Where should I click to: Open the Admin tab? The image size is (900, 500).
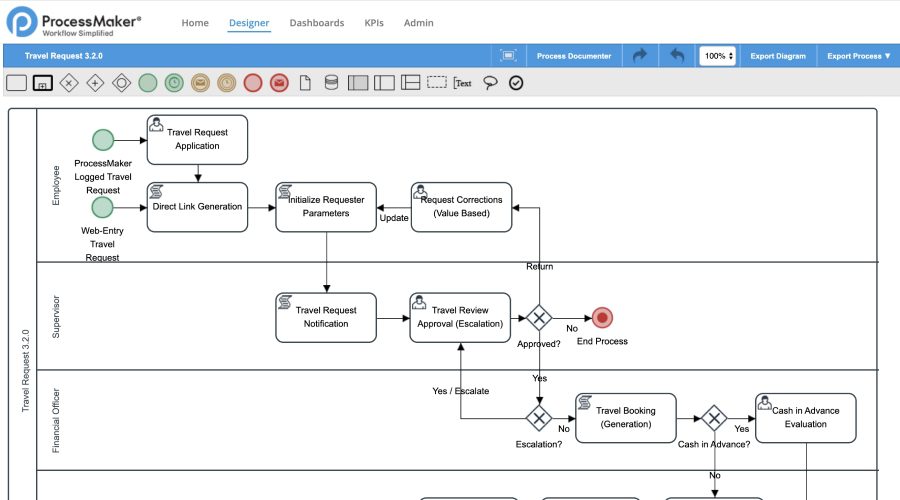[x=418, y=23]
